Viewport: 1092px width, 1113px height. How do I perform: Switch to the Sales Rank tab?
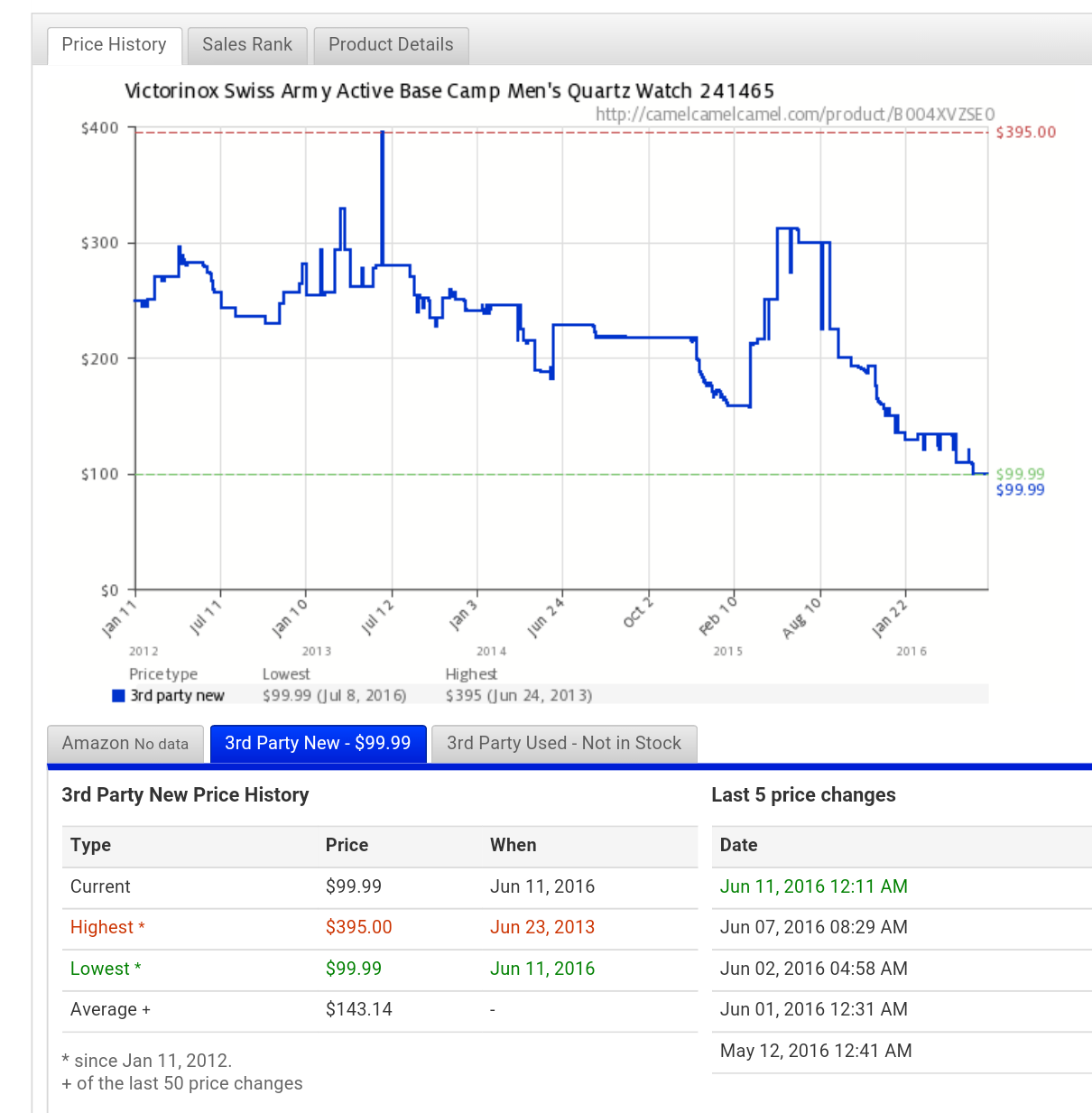(x=246, y=45)
